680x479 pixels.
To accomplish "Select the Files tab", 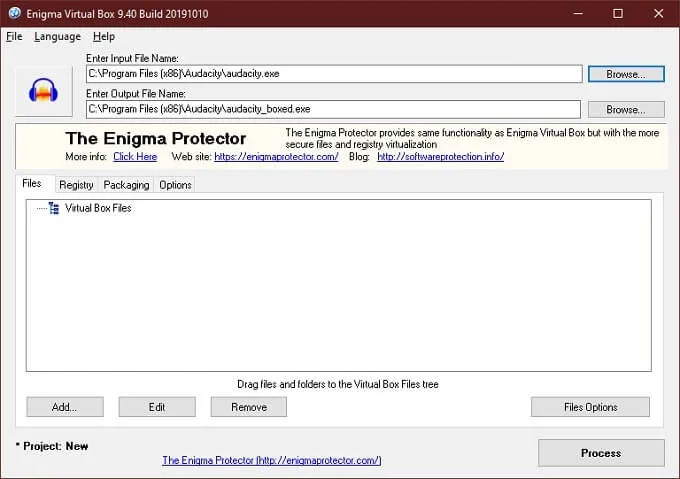I will pyautogui.click(x=32, y=184).
